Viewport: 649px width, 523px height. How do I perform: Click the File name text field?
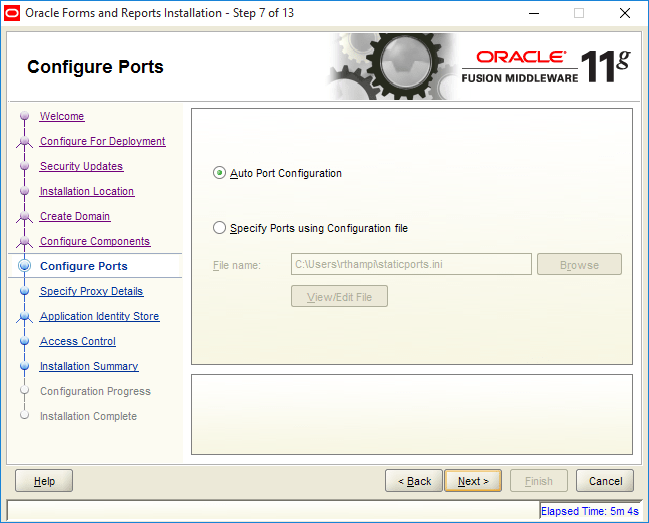411,264
